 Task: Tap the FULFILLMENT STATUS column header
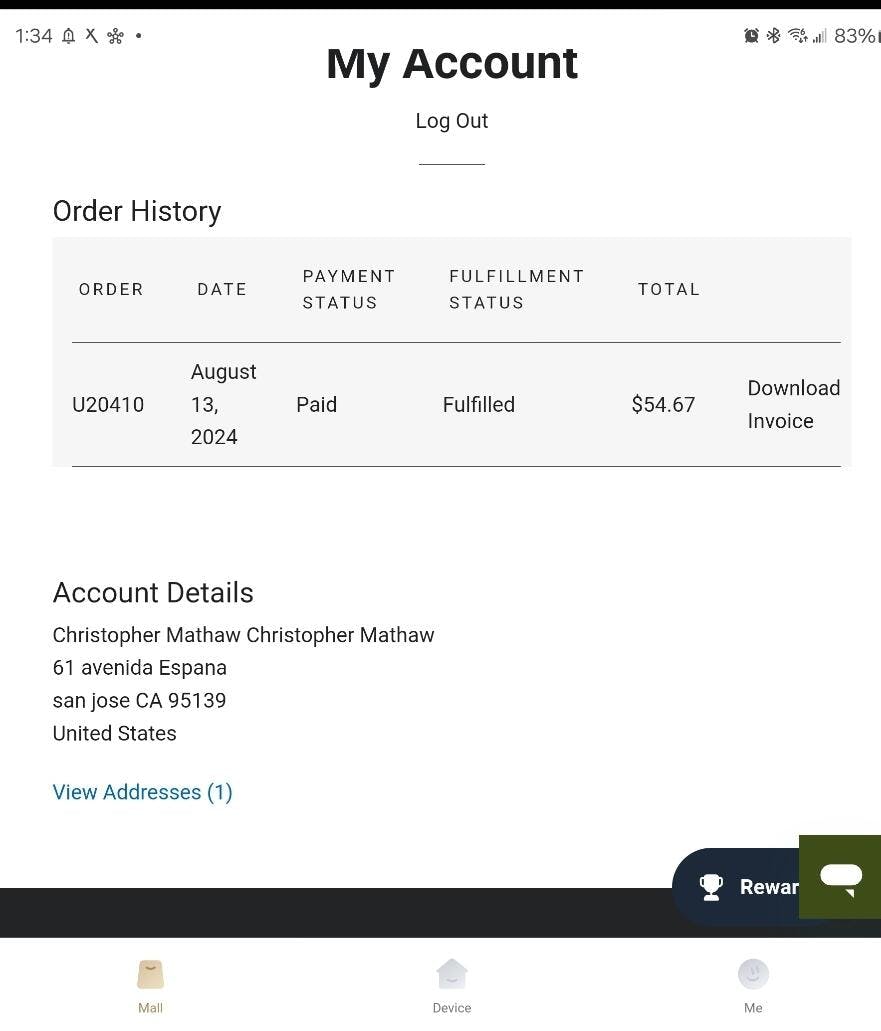point(516,289)
